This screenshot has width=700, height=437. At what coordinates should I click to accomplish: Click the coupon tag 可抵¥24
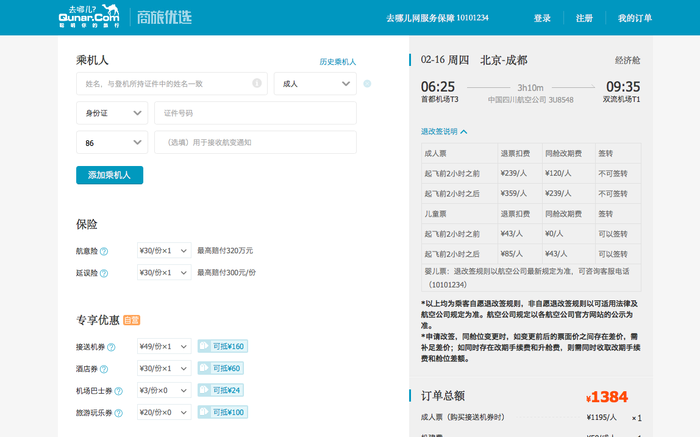pos(221,390)
